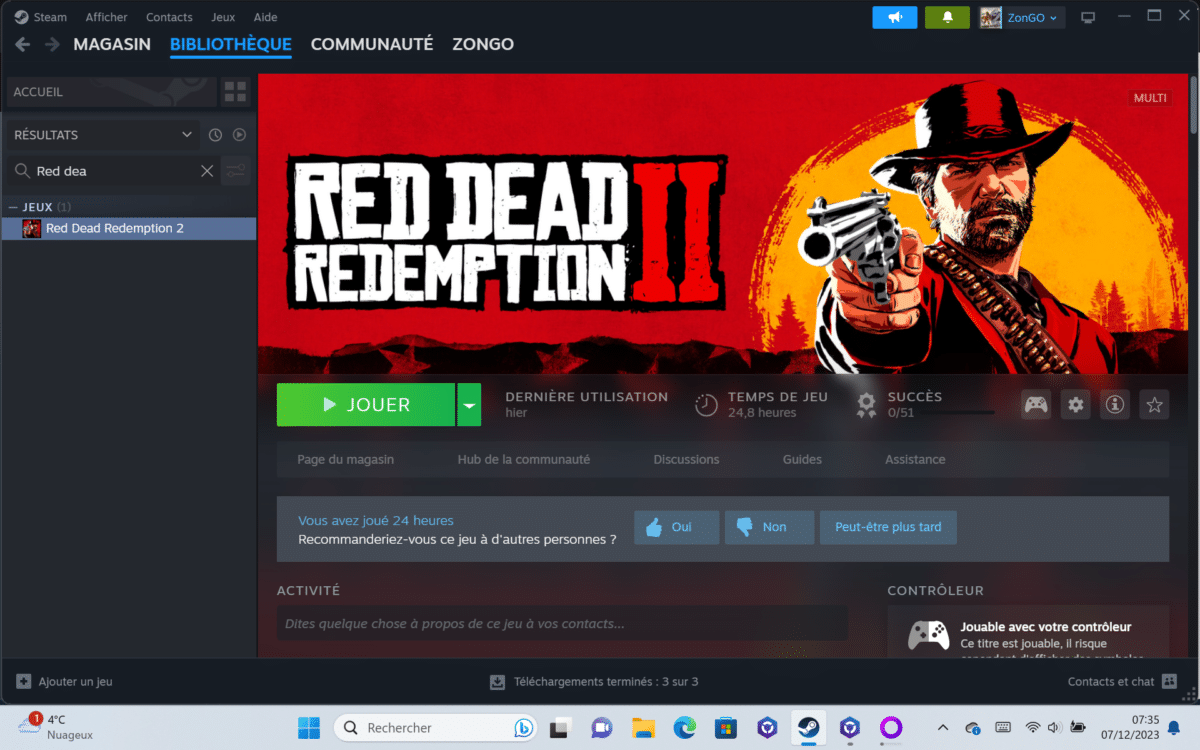
Task: Click Peut-être plus tard
Action: tap(888, 527)
